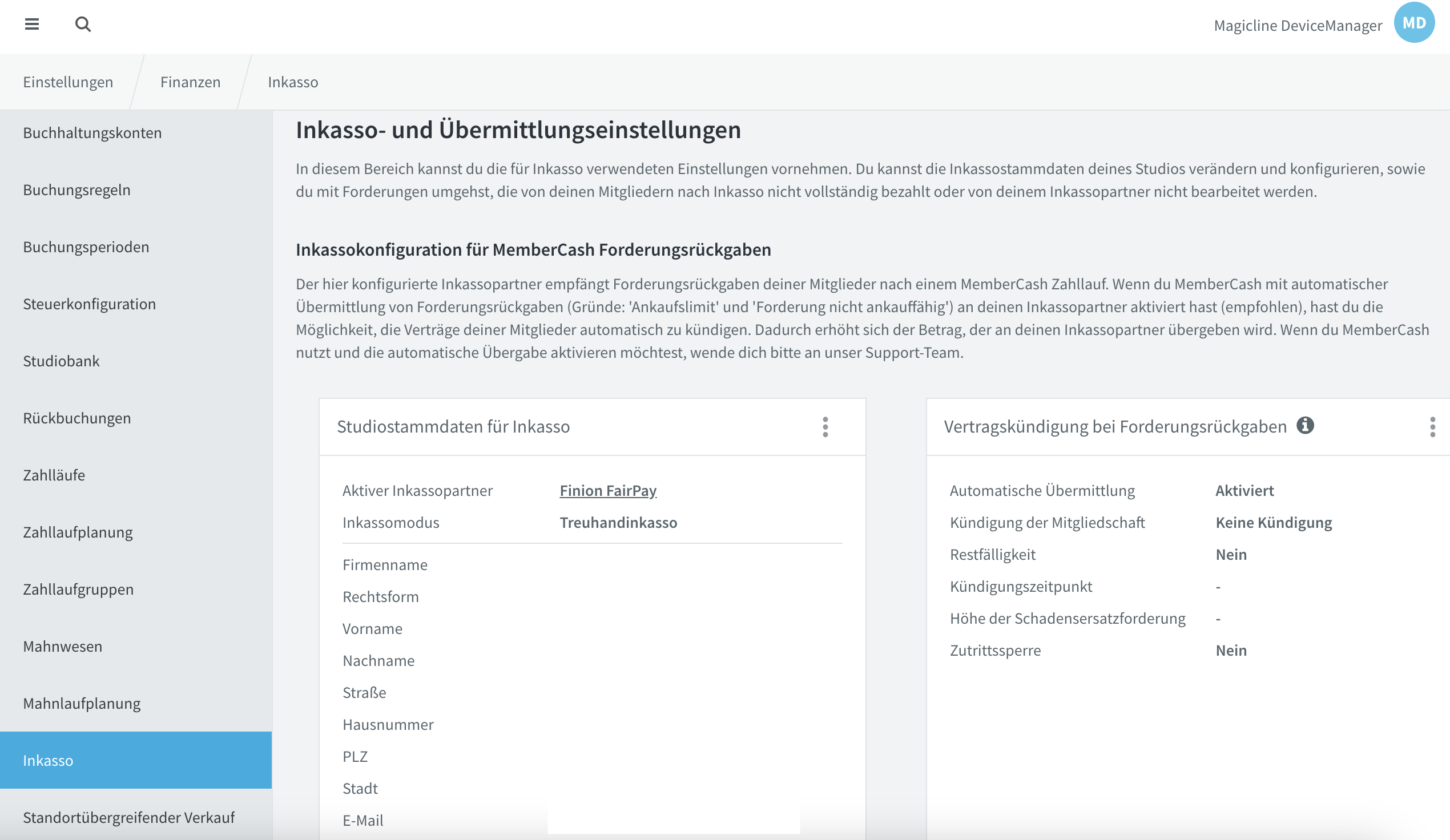Show info about Vertragskündigung bei Forderungsrückgaben
Screen dimensions: 1450x840
tap(1305, 425)
